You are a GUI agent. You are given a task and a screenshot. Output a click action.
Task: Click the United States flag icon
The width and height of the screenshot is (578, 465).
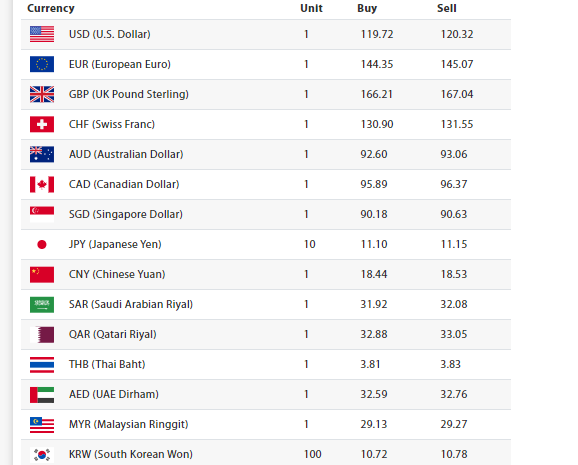pos(42,34)
